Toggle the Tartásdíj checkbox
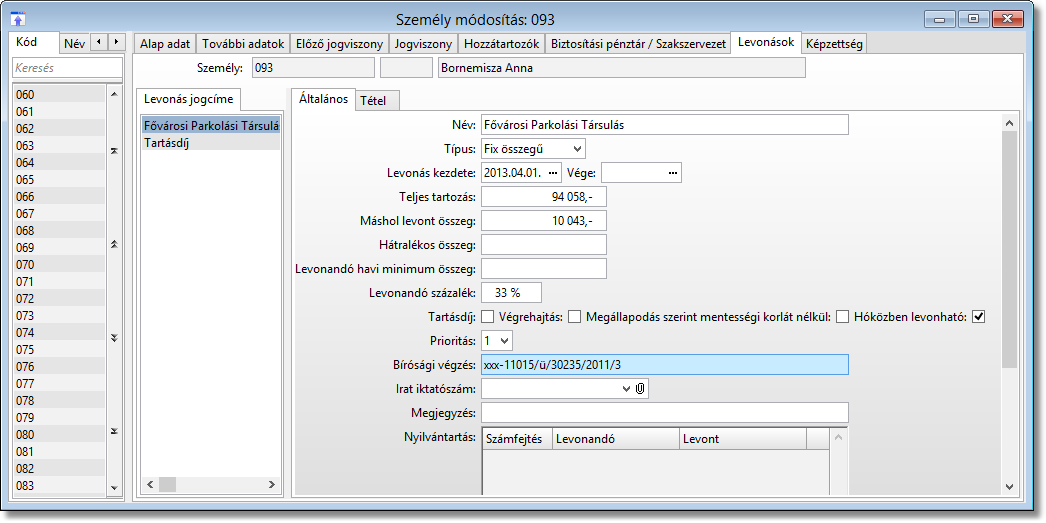 (x=488, y=317)
